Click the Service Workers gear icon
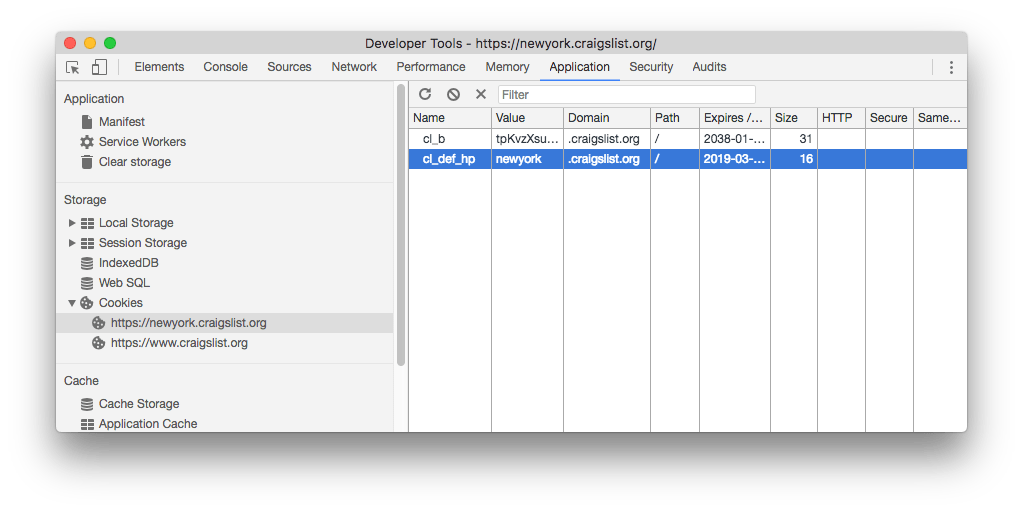The width and height of the screenshot is (1023, 512). click(x=87, y=142)
